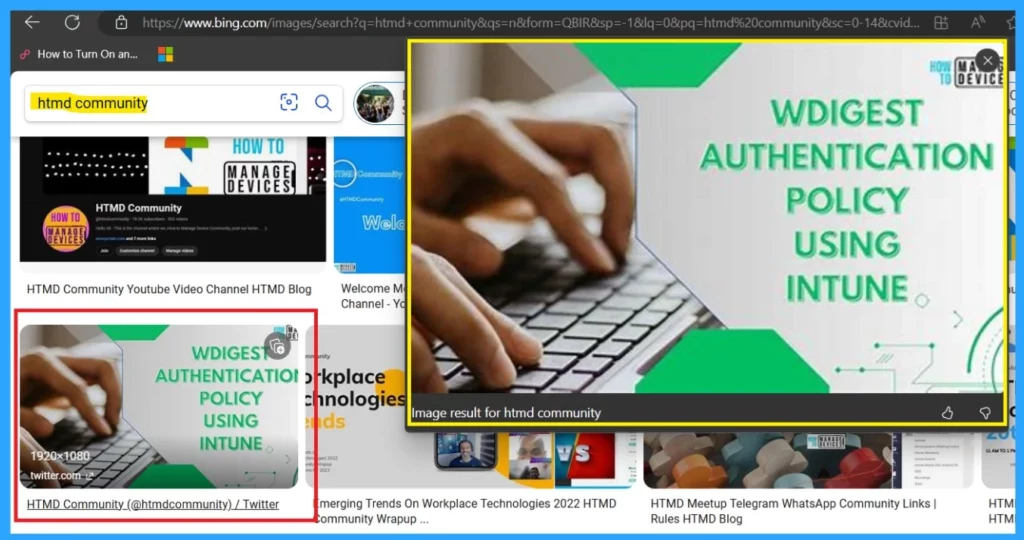Start a visual search with the camera icon
The image size is (1024, 540).
coord(289,103)
